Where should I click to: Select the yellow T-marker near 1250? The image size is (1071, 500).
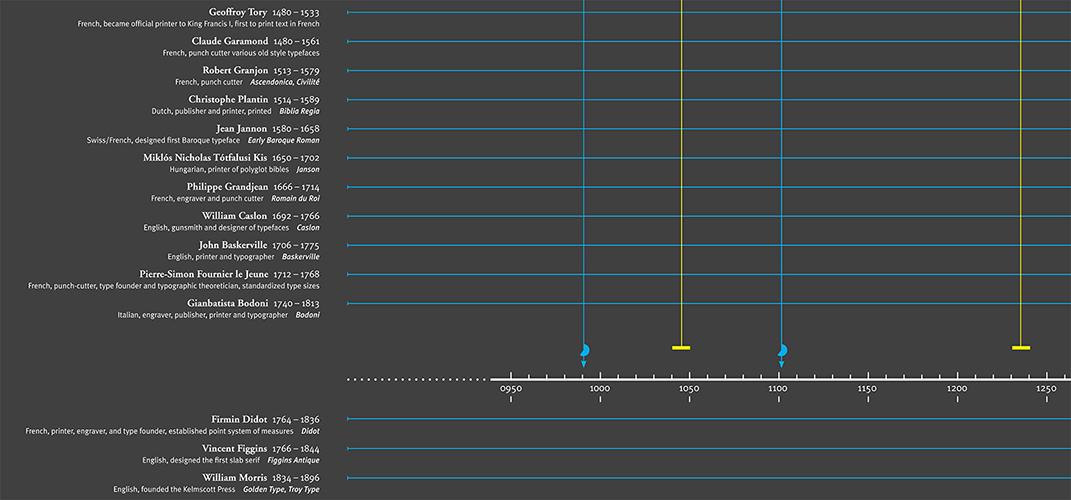(1021, 347)
